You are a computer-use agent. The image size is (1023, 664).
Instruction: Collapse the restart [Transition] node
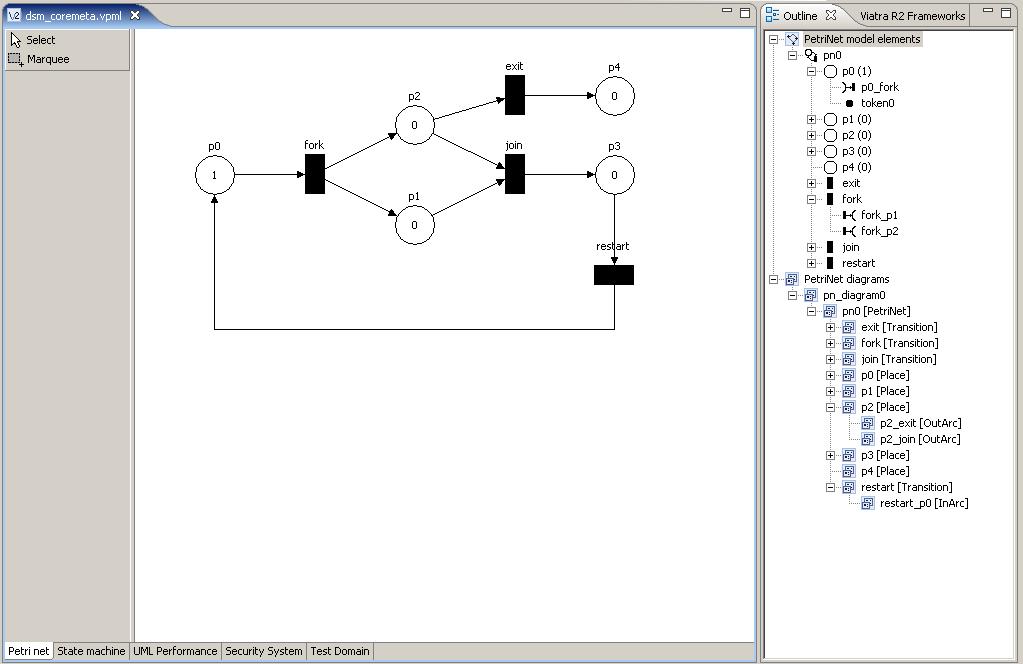(830, 487)
